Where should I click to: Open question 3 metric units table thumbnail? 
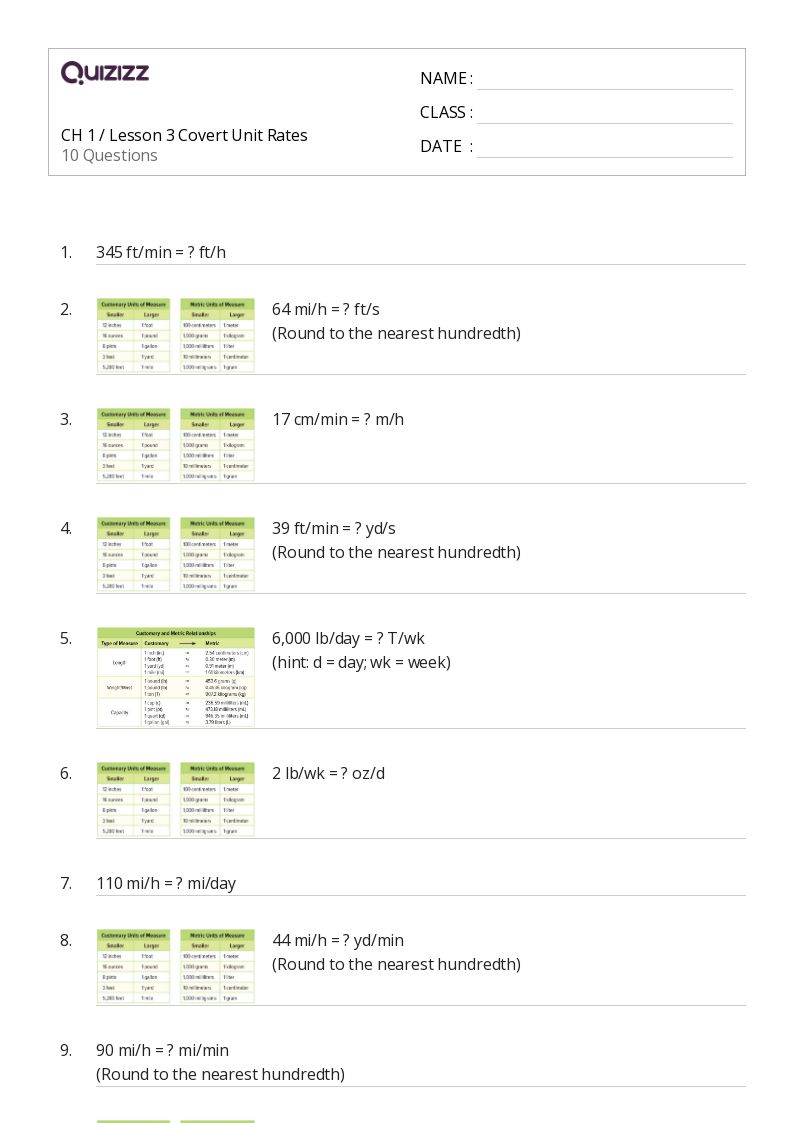pos(218,445)
